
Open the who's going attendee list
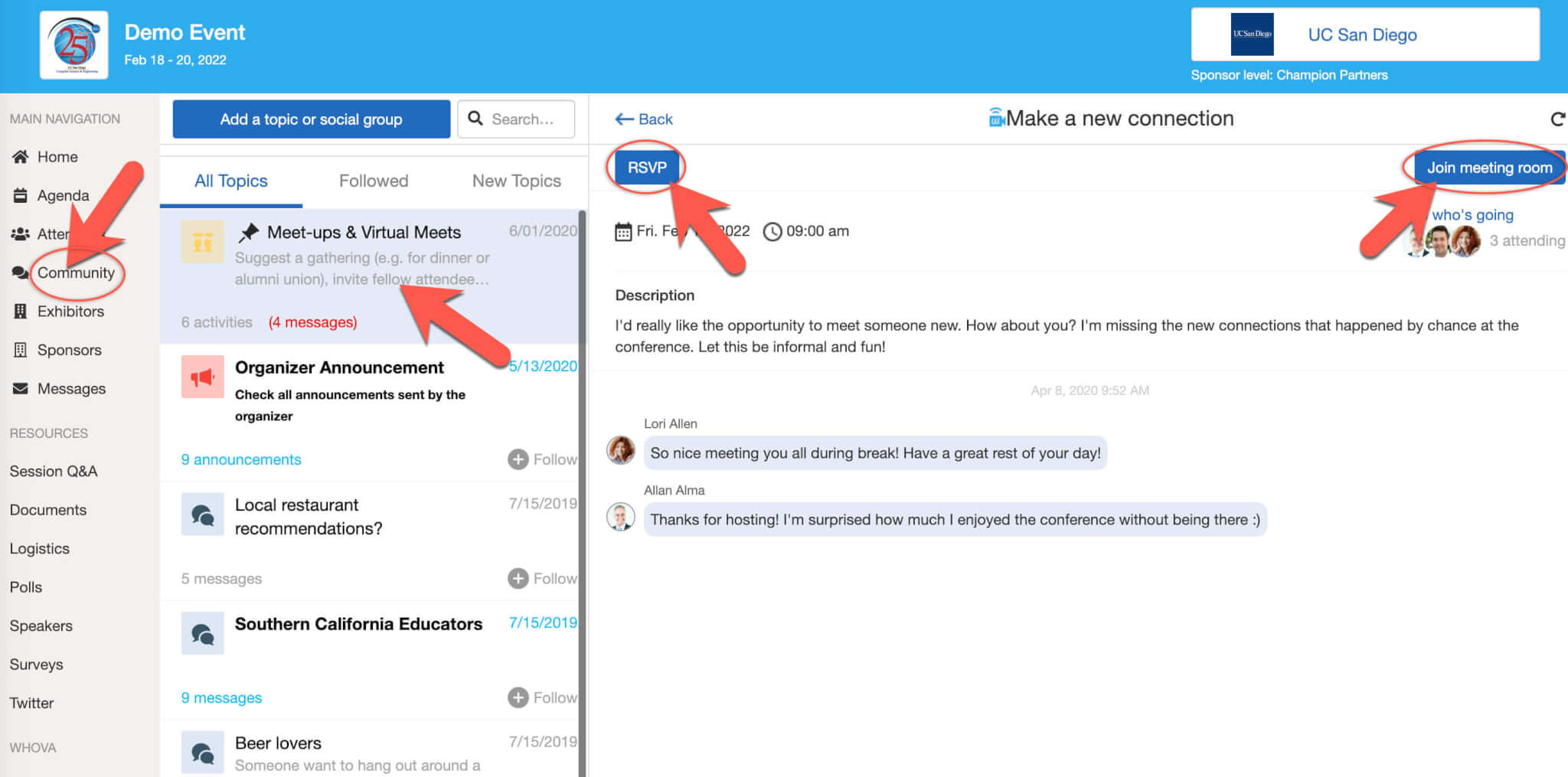(x=1472, y=215)
